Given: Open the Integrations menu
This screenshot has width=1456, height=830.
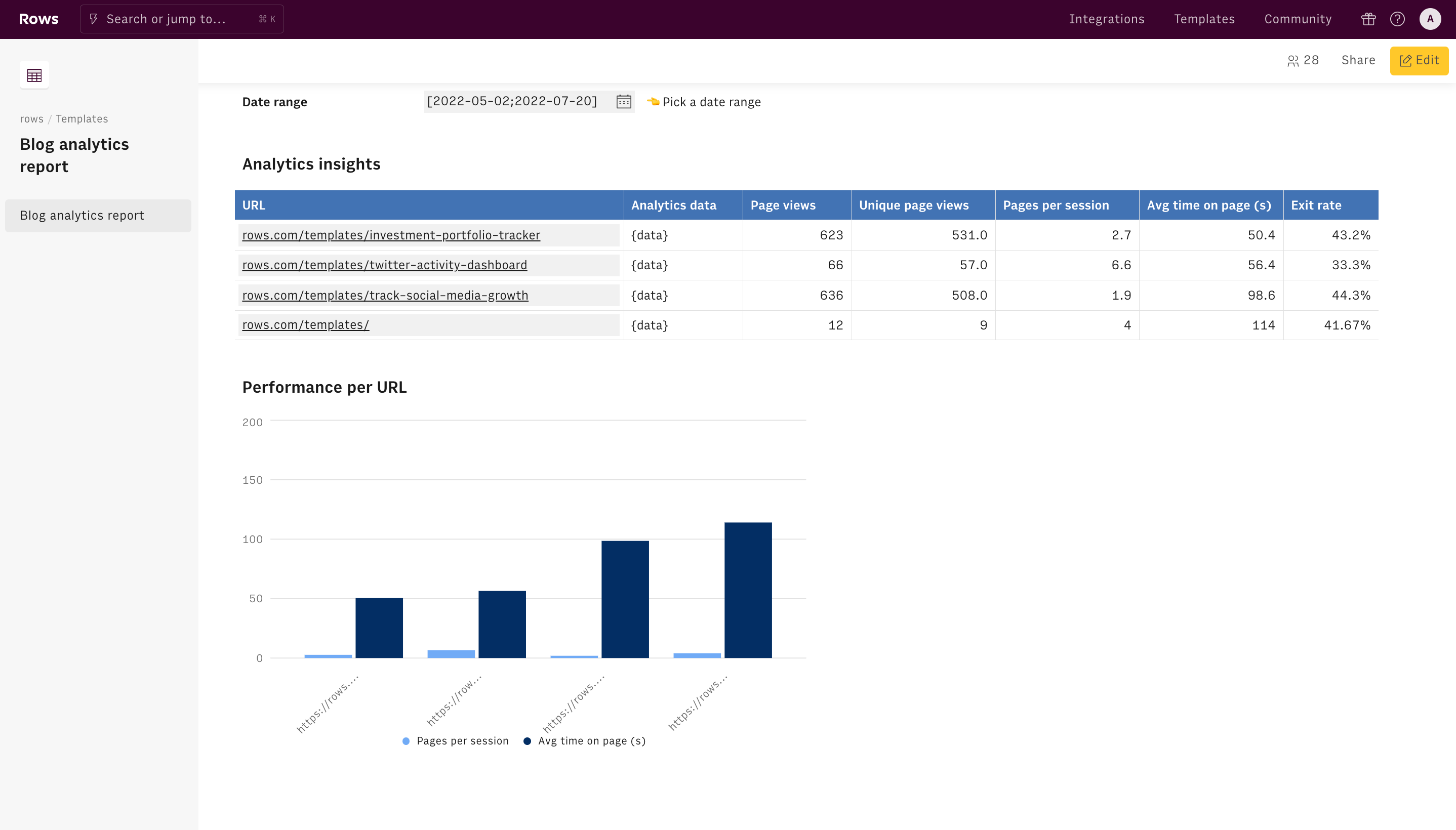Looking at the screenshot, I should 1107,19.
